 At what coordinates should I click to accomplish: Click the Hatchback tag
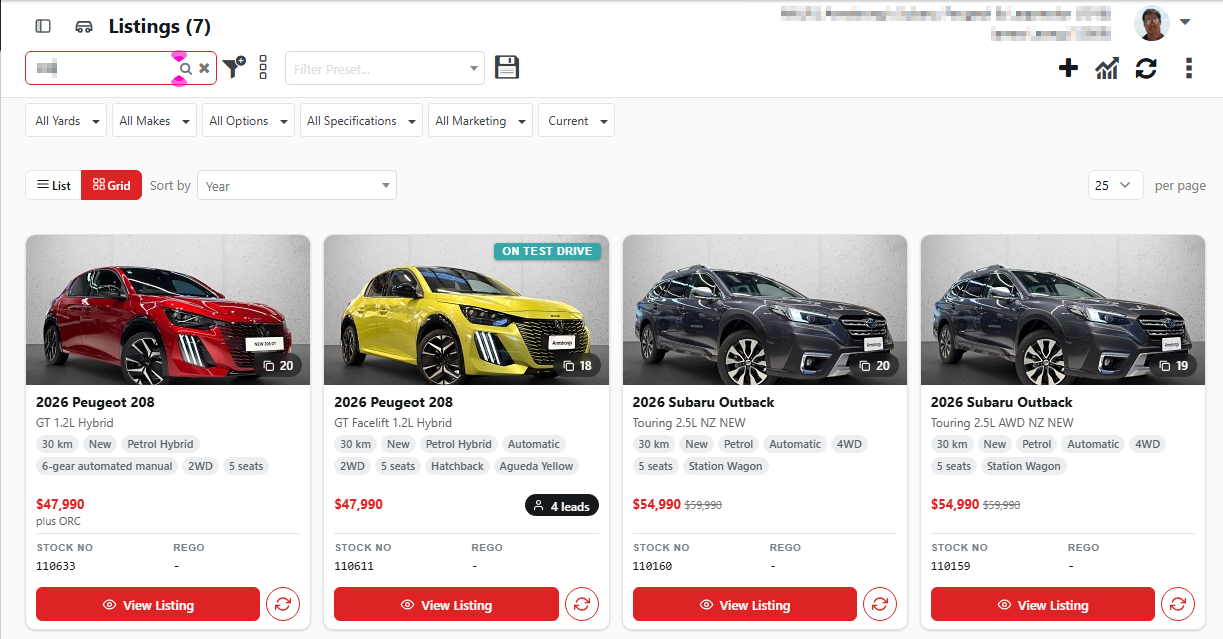[457, 466]
